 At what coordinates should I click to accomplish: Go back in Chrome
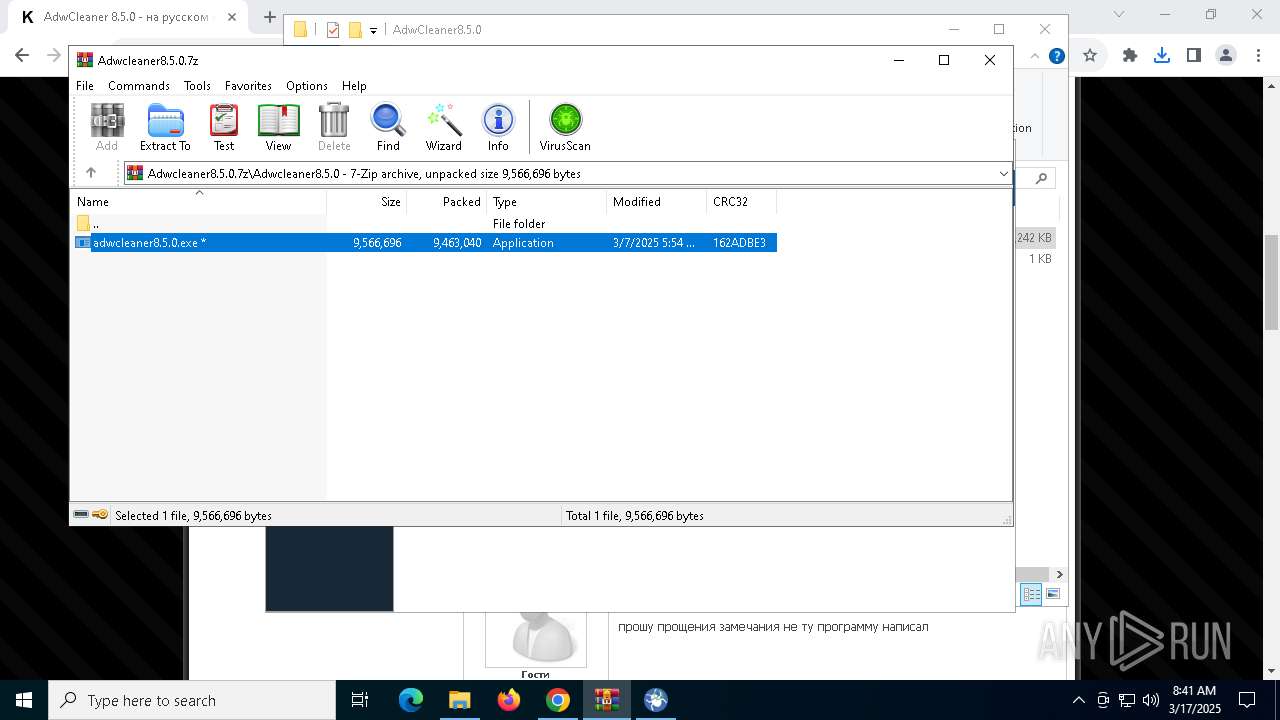tap(22, 56)
